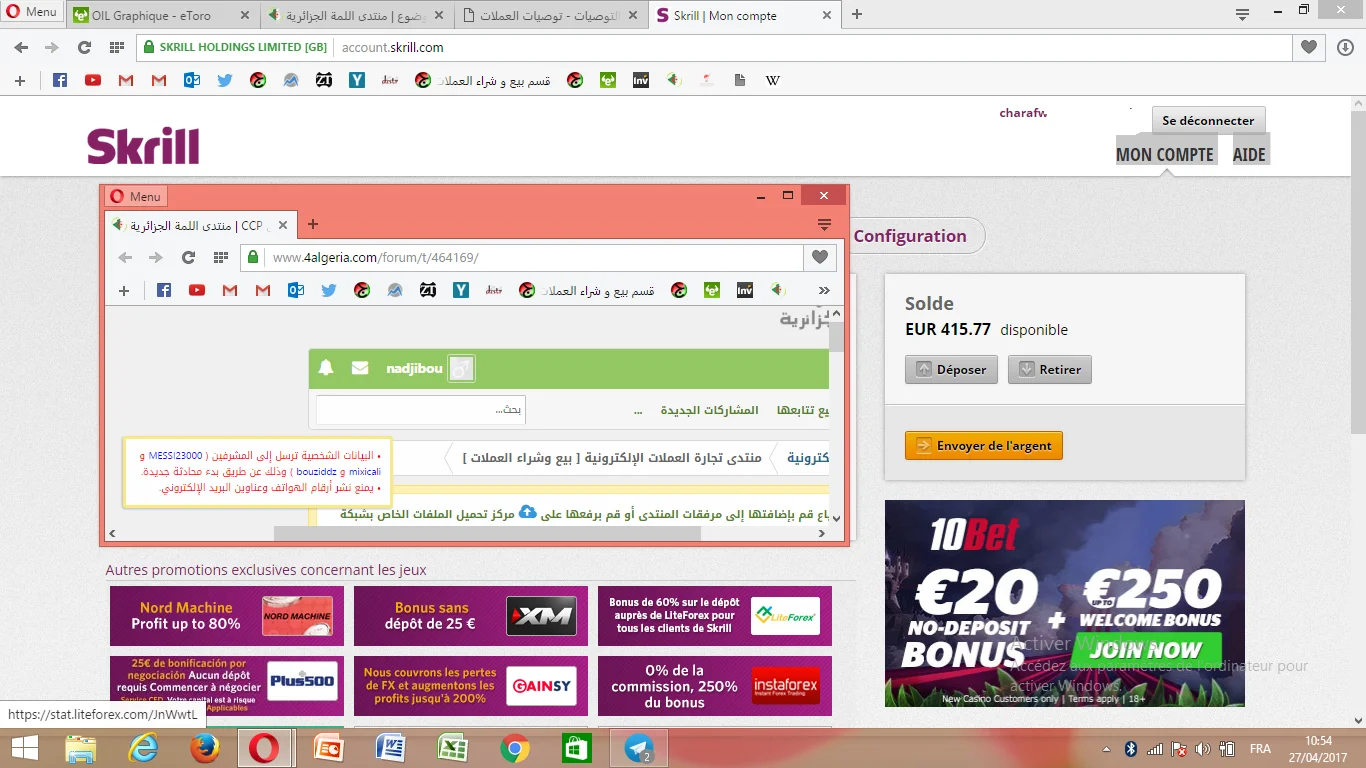Open Firefox from the Windows taskbar
The image size is (1366, 768).
205,748
